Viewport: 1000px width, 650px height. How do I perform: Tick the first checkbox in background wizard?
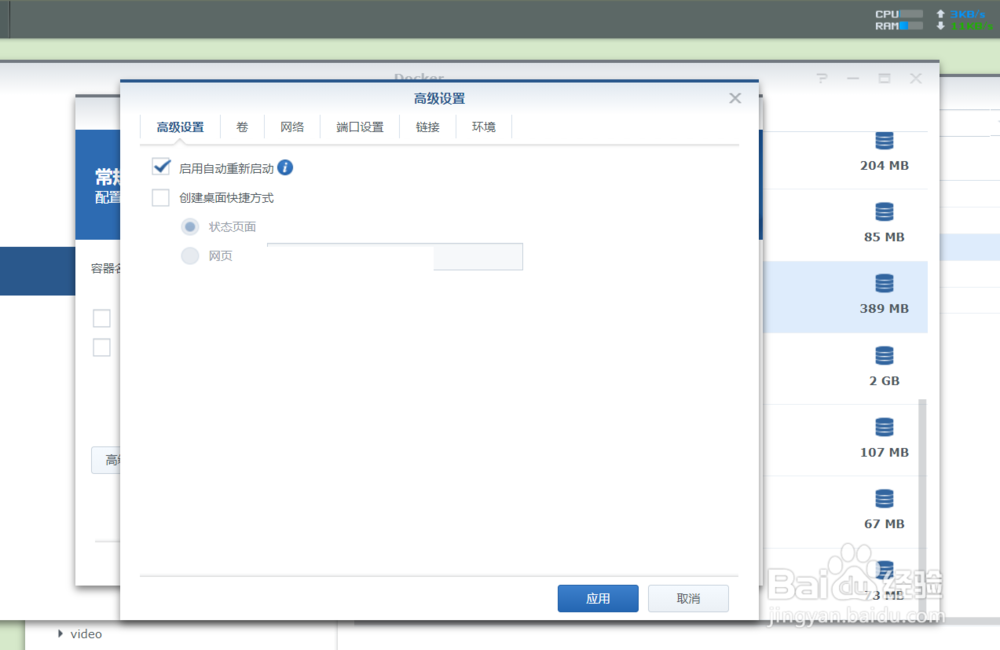coord(101,318)
